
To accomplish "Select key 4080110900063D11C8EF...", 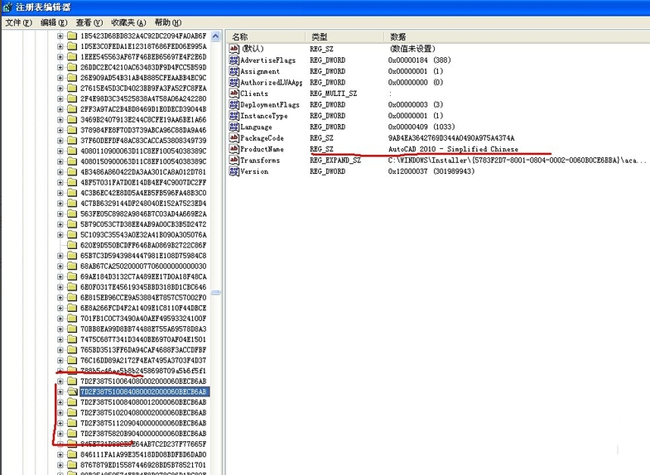I will (x=143, y=151).
